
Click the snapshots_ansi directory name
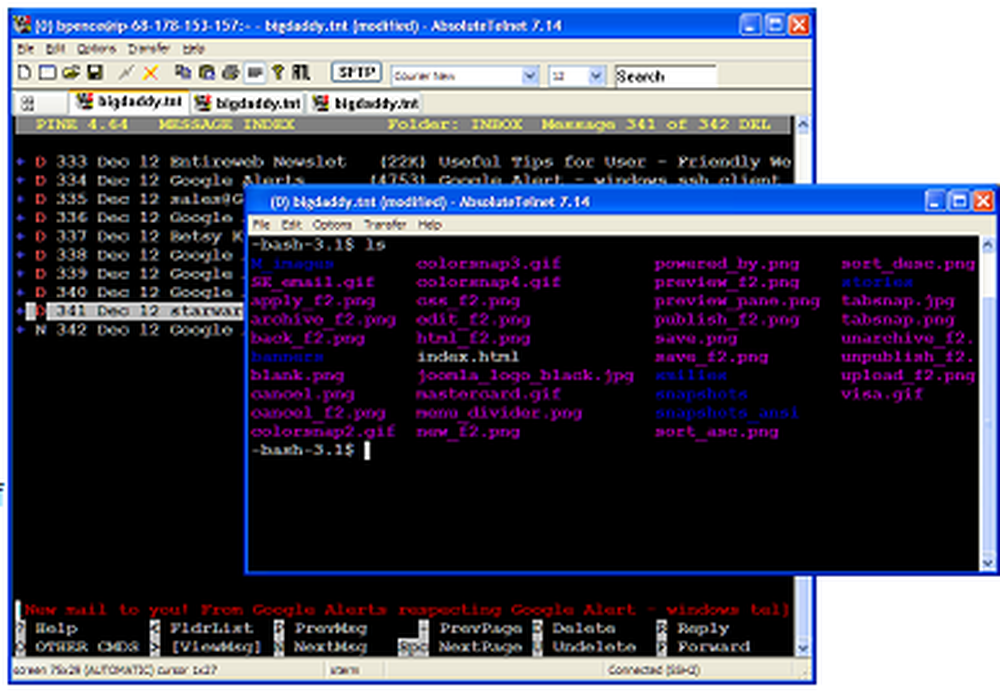coord(726,413)
